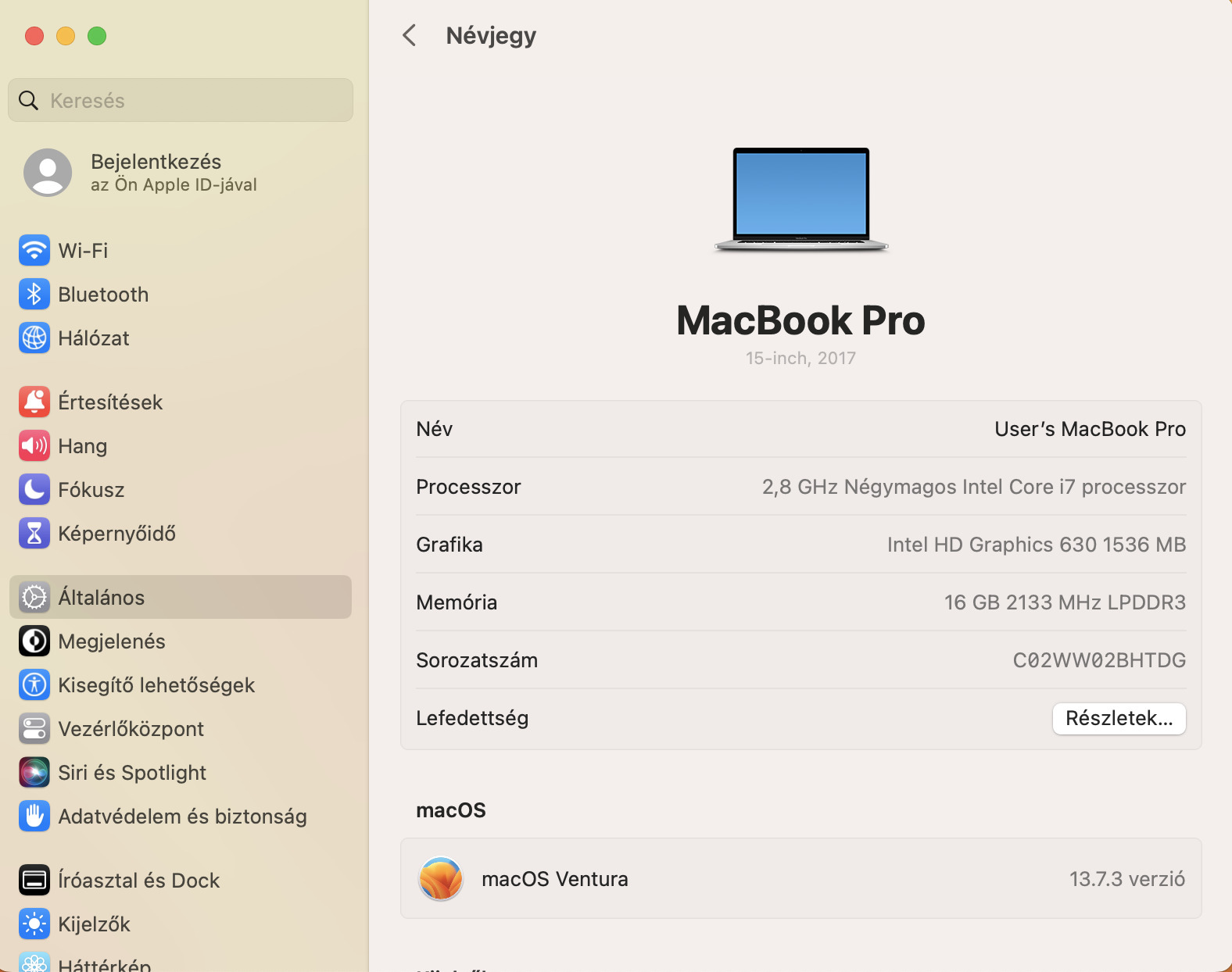Select the Hang sidebar label

pyautogui.click(x=83, y=446)
